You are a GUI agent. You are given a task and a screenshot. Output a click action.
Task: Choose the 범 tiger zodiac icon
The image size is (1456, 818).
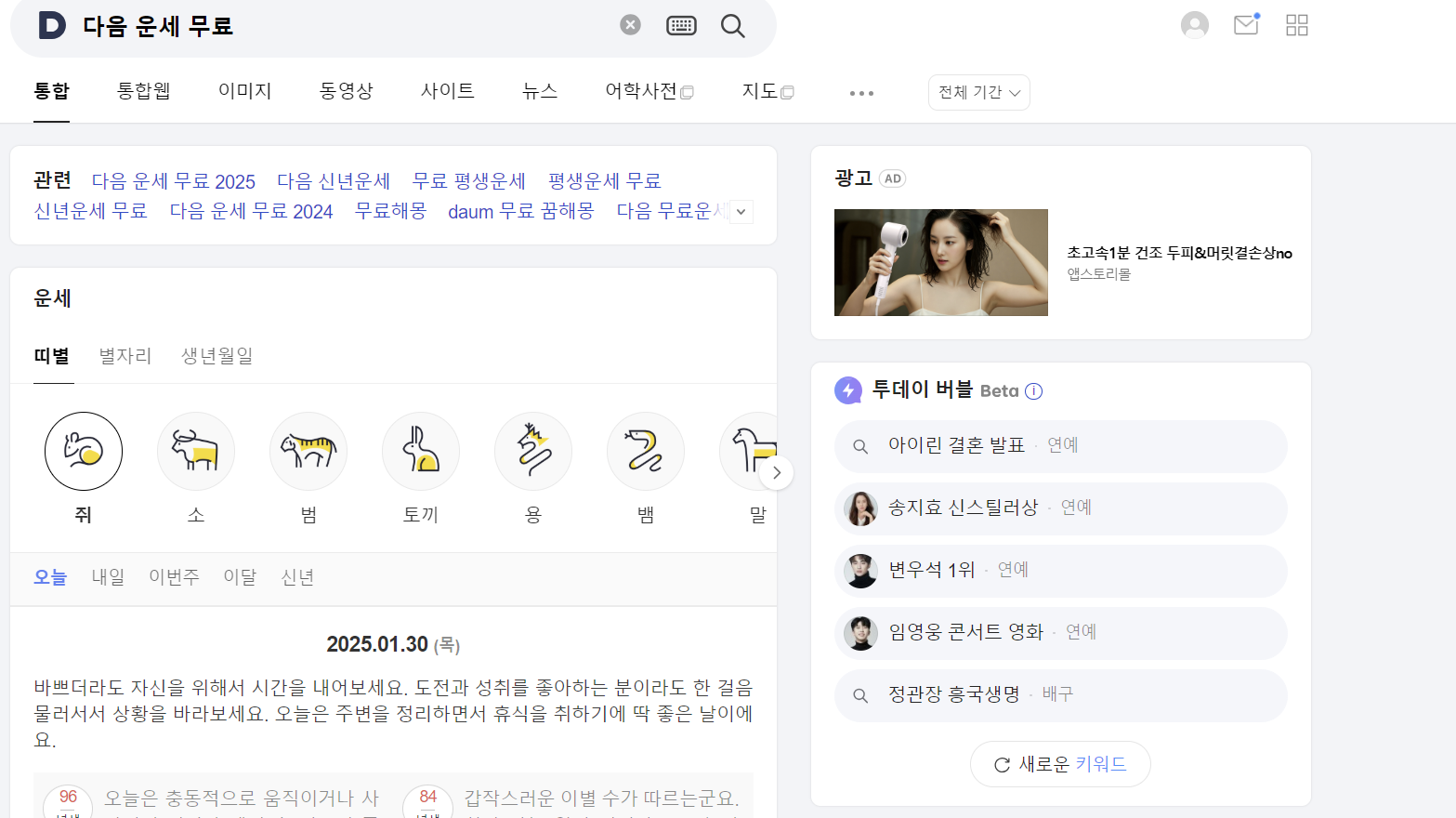click(308, 452)
